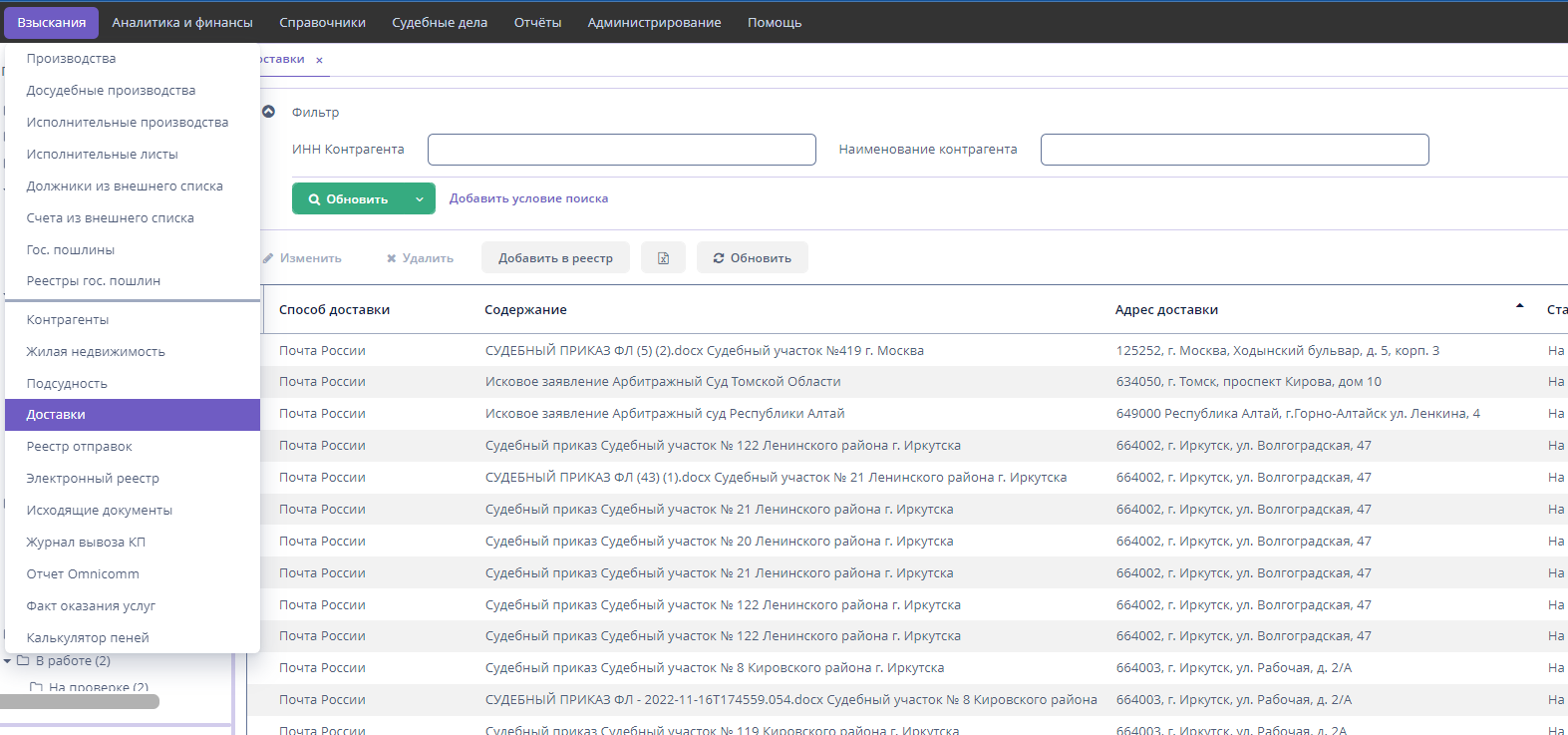Collapse the Фильтр section chevron
1568x735 pixels.
click(x=268, y=112)
